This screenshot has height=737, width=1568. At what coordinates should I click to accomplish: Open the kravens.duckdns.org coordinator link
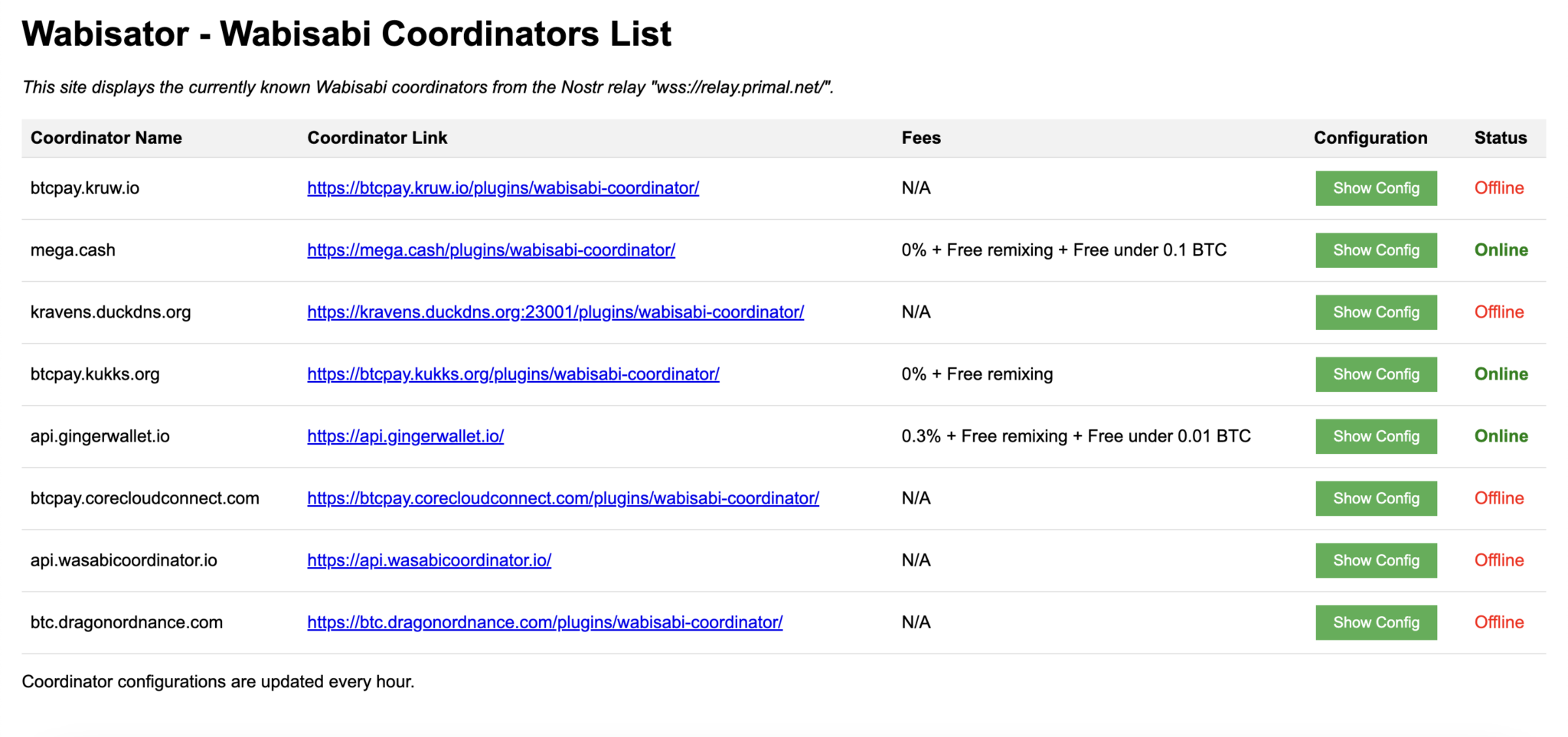pyautogui.click(x=555, y=311)
